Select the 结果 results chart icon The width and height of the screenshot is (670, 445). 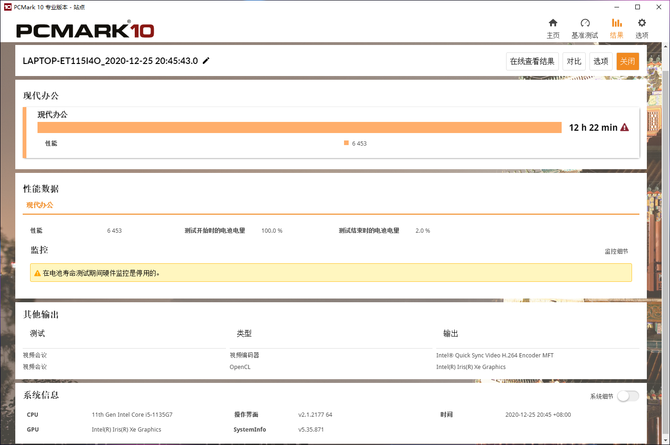[x=617, y=23]
